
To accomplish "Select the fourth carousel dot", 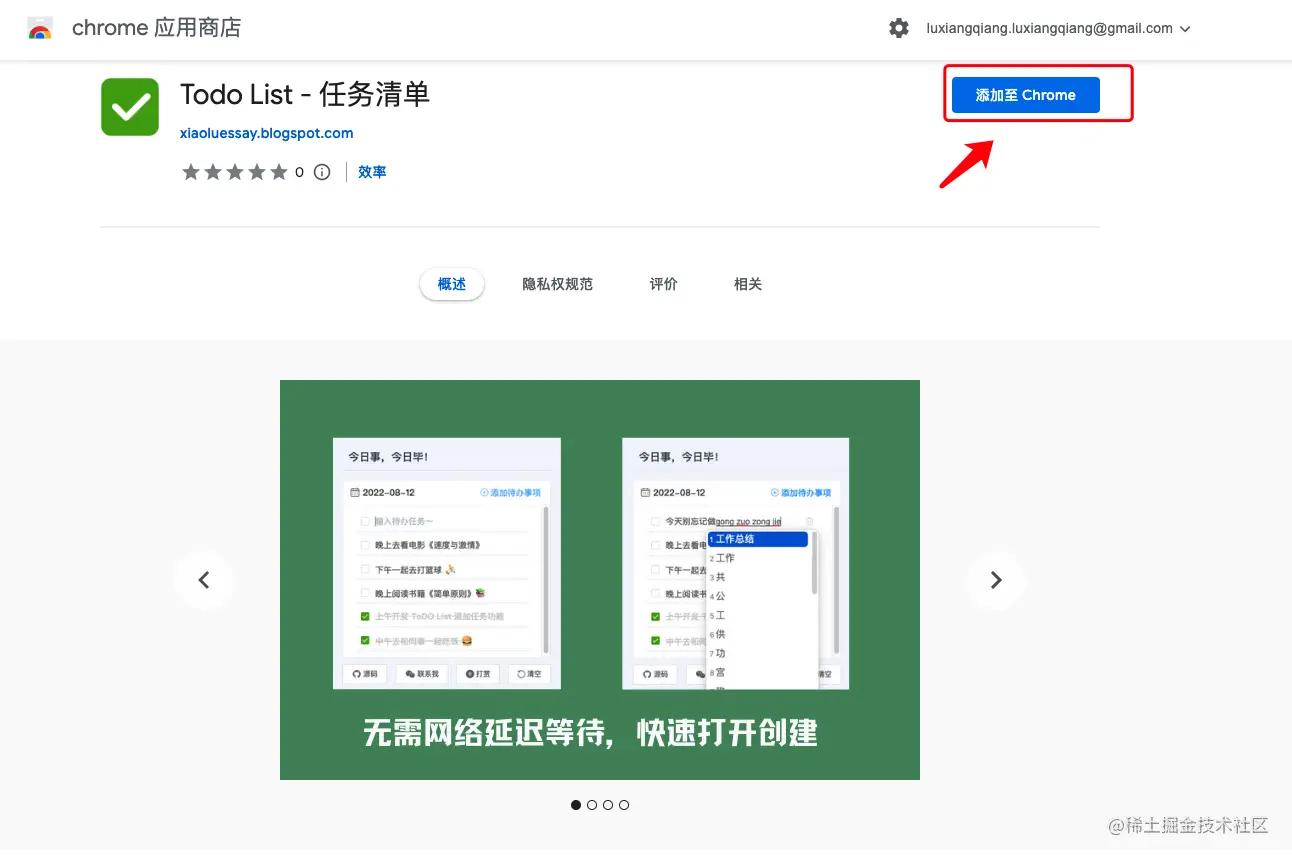I will point(624,805).
